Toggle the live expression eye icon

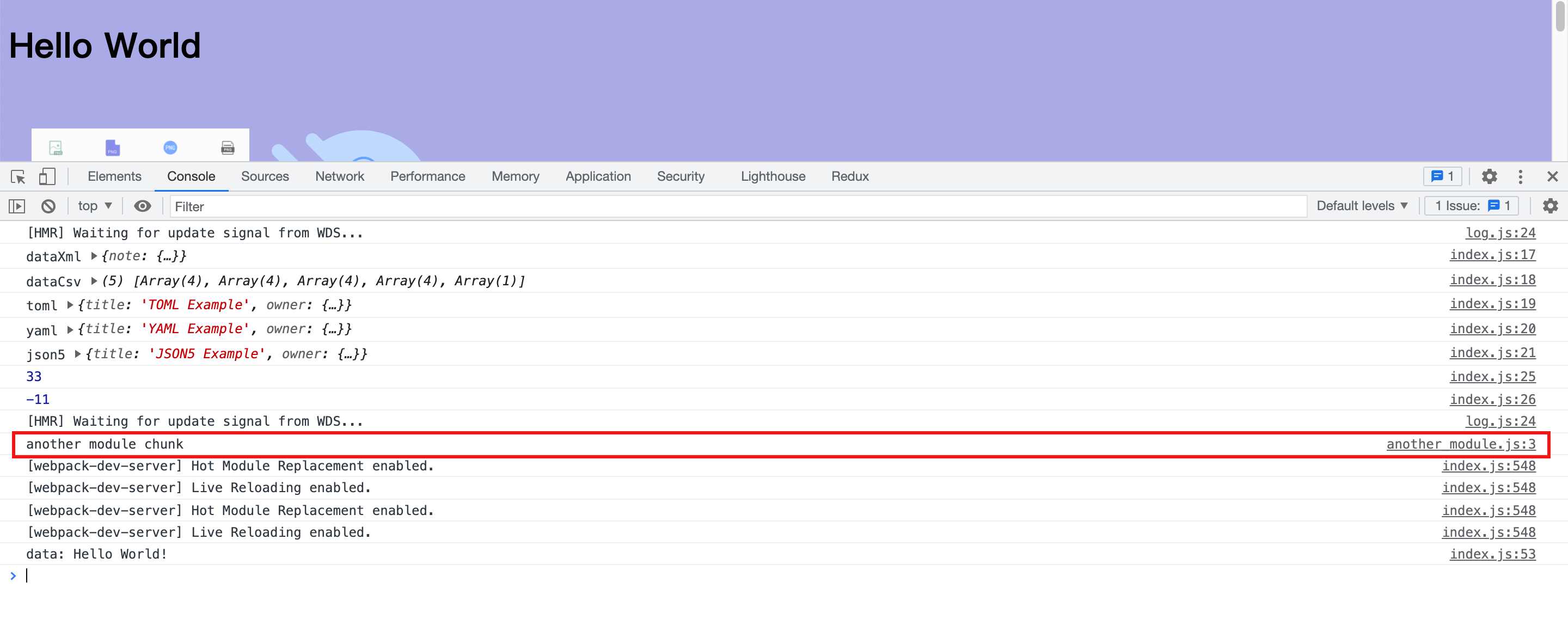click(143, 206)
